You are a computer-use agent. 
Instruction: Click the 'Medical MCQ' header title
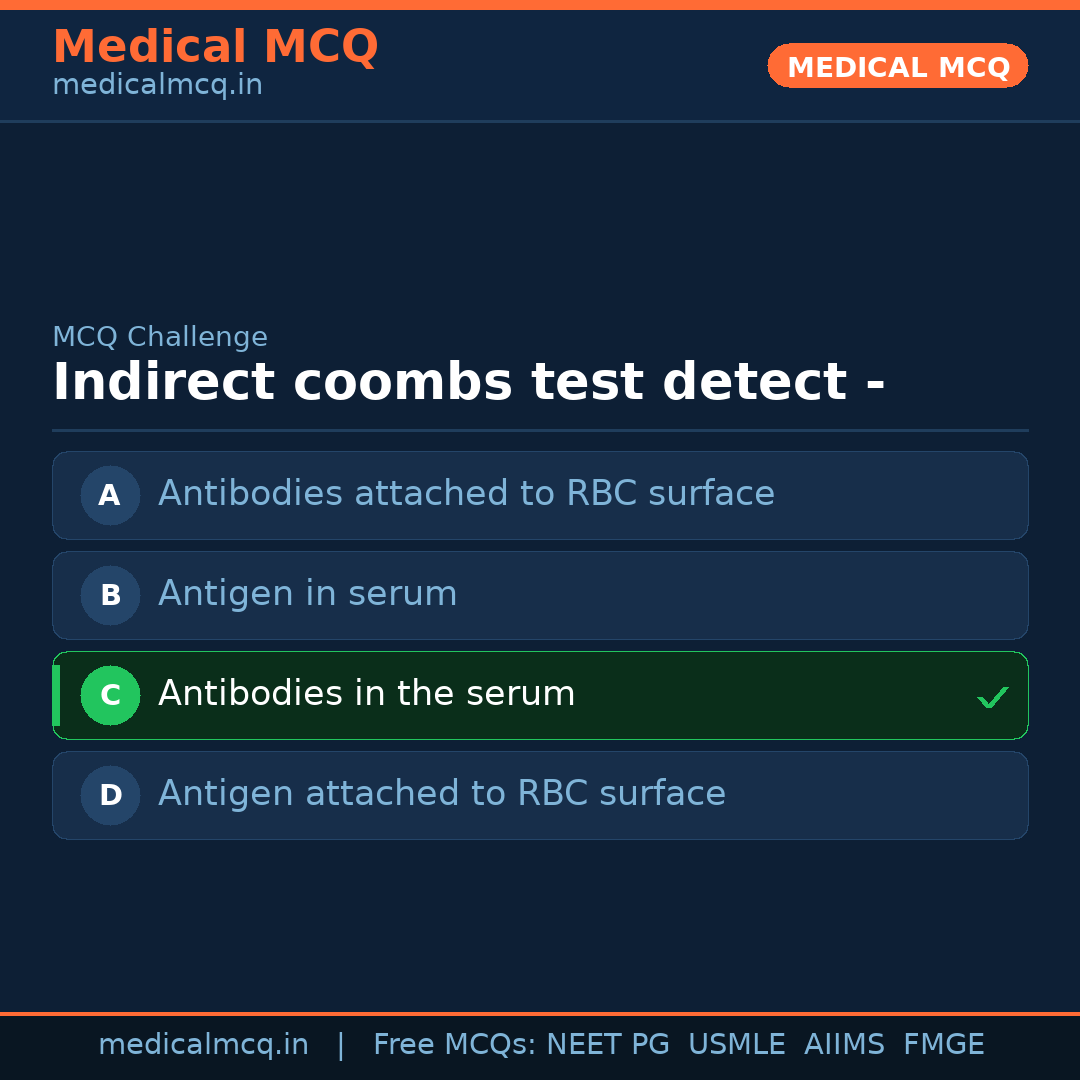click(215, 47)
